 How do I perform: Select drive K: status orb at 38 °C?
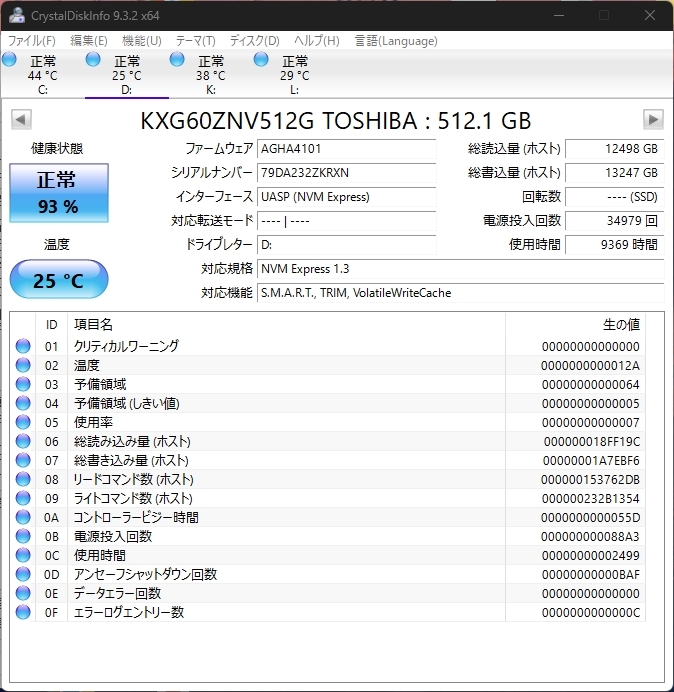[x=177, y=61]
